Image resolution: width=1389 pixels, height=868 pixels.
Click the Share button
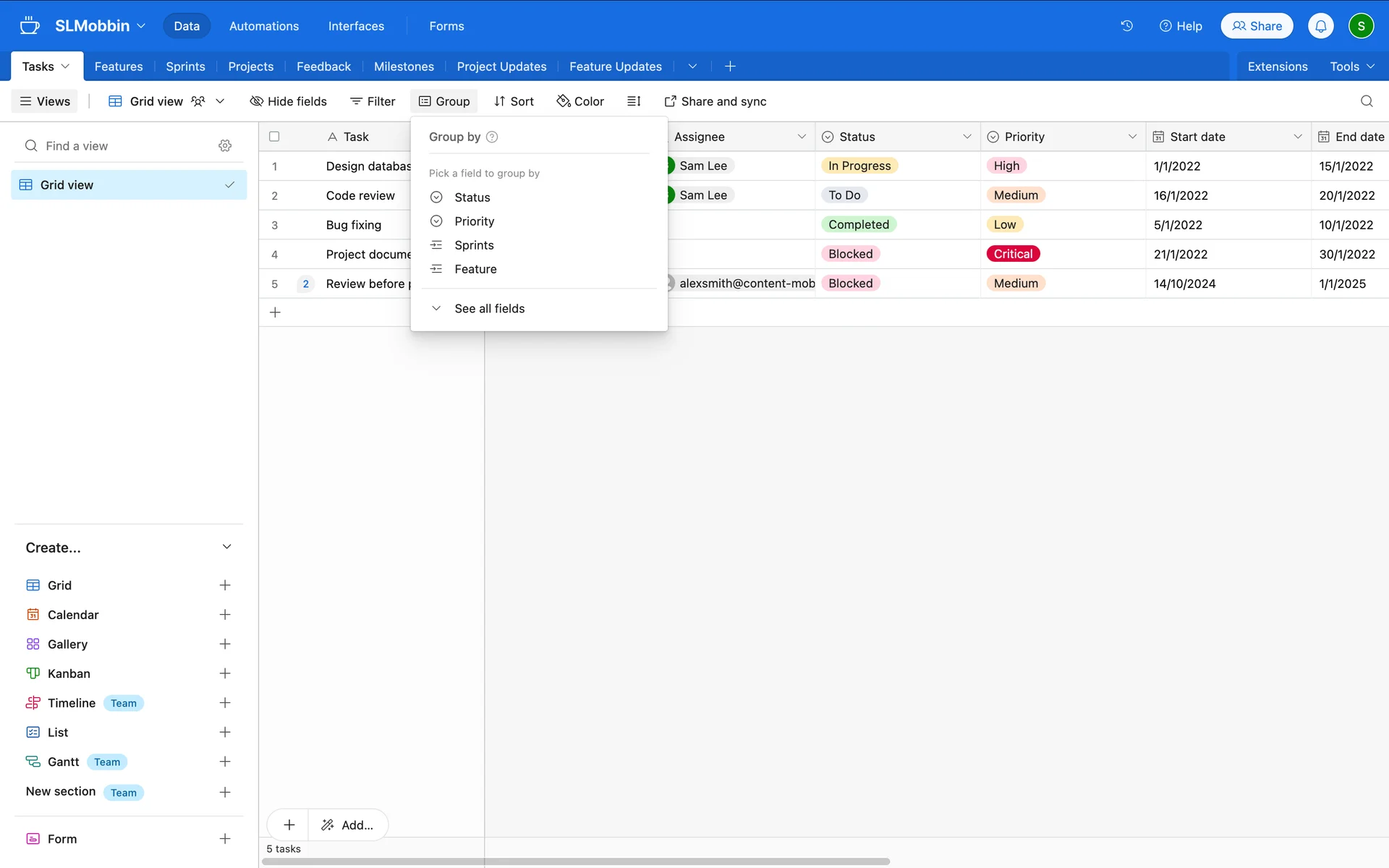pos(1257,26)
